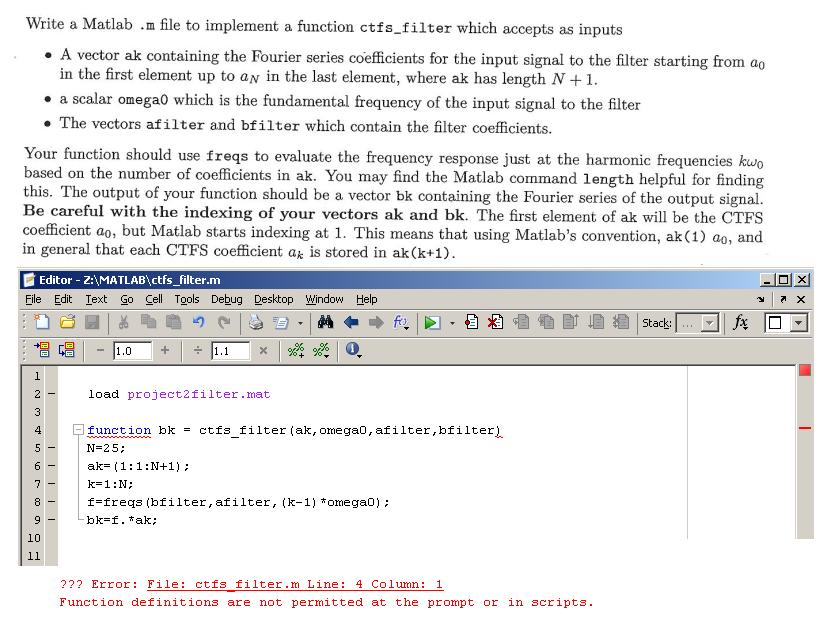Image resolution: width=819 pixels, height=621 pixels.
Task: Open the Desktop menu
Action: point(274,299)
